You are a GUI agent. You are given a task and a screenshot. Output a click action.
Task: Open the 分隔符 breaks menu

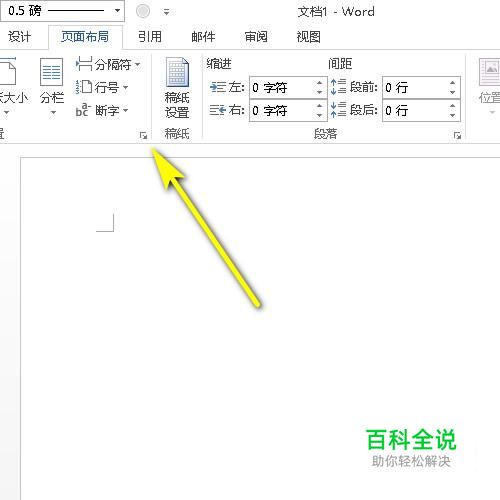(108, 64)
